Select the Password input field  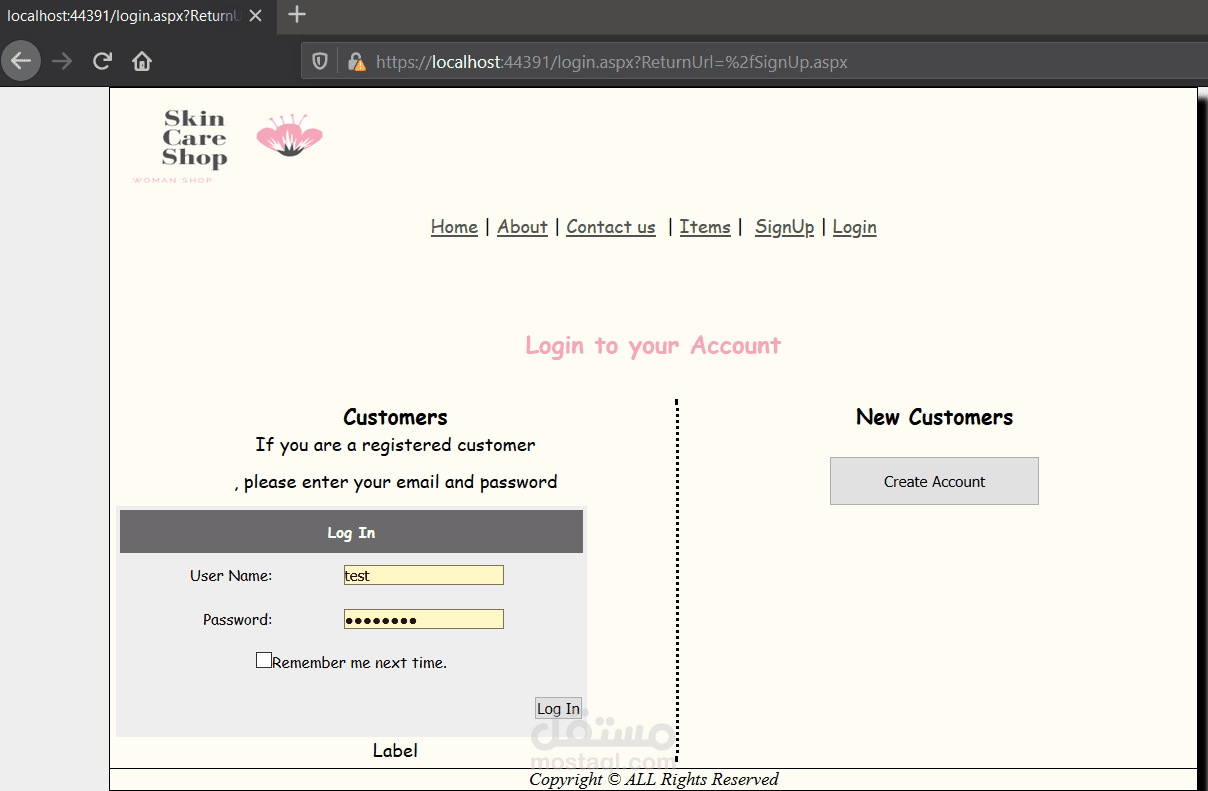point(423,618)
